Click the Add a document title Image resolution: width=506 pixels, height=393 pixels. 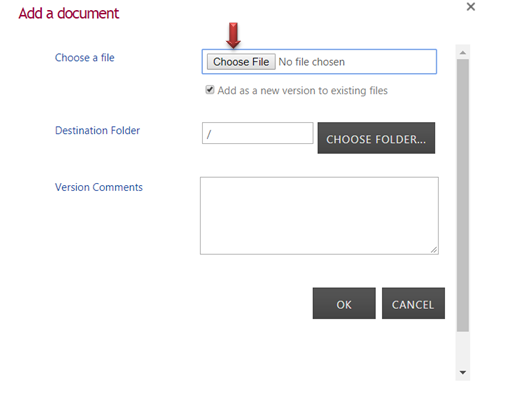tap(69, 13)
